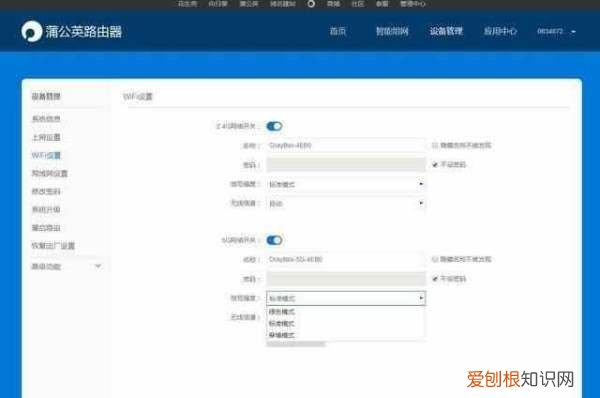600x398 pixels.
Task: Click 蒲公英 link in top bar
Action: pyautogui.click(x=249, y=4)
